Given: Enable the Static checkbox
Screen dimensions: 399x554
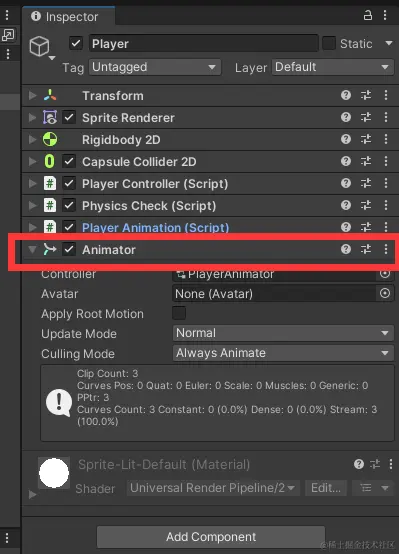Looking at the screenshot, I should pyautogui.click(x=329, y=43).
